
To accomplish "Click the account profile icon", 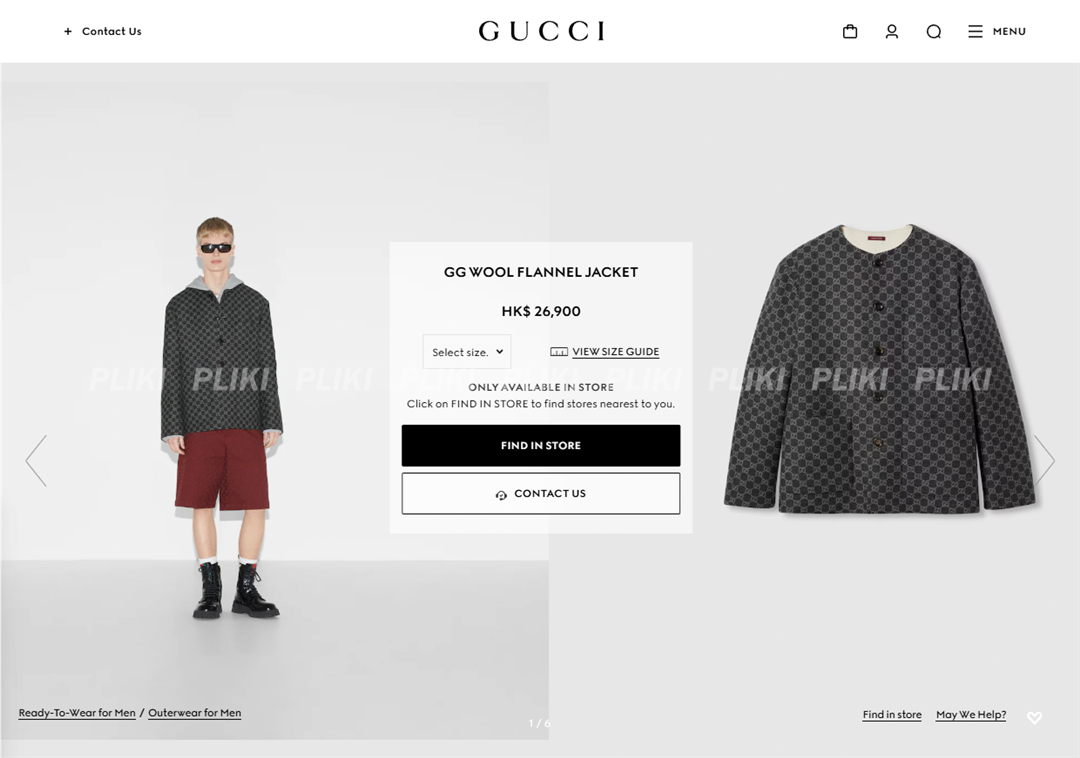I will (x=892, y=32).
